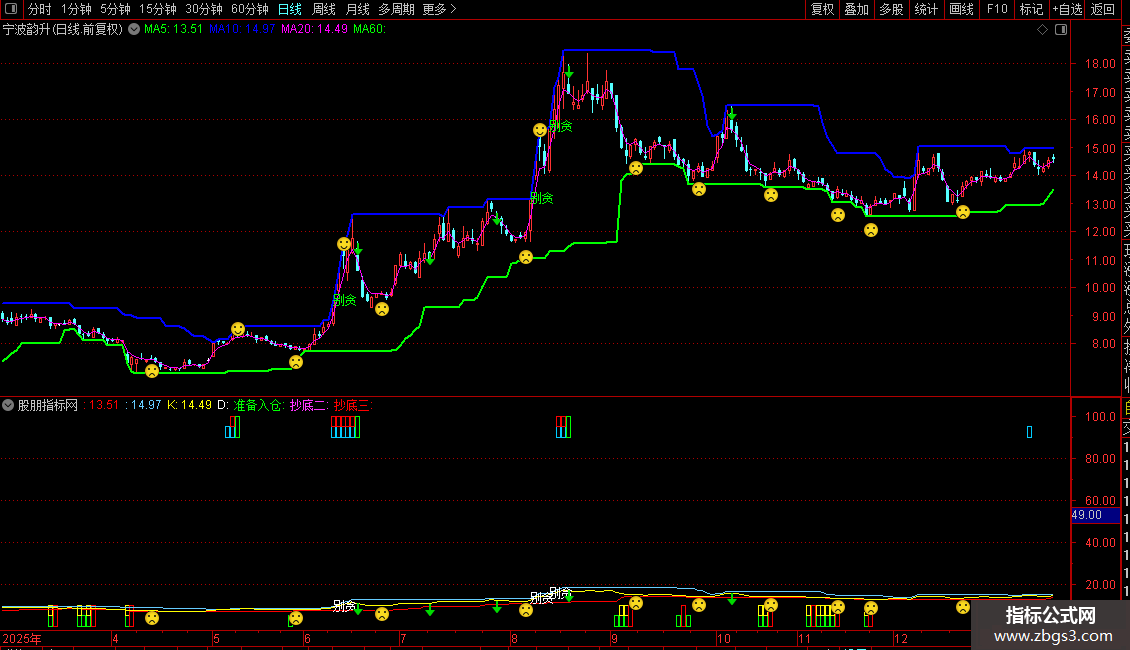Select the 周线 weekly period

click(324, 9)
